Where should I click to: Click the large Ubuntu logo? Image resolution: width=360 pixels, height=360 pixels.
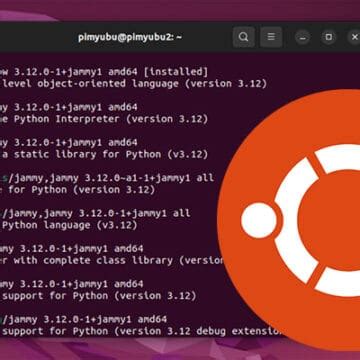pos(289,220)
